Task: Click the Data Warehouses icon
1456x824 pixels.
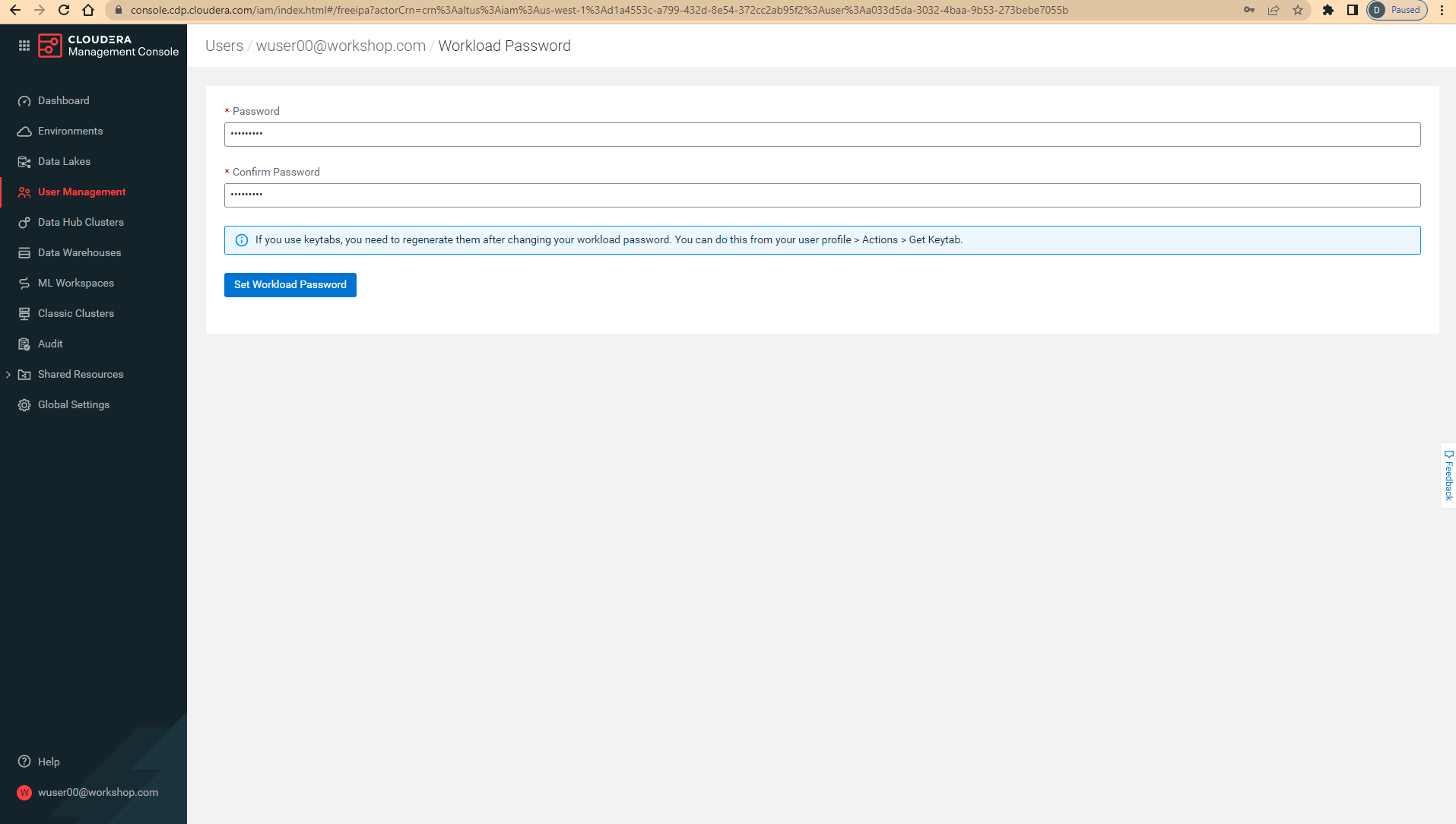Action: click(x=24, y=253)
